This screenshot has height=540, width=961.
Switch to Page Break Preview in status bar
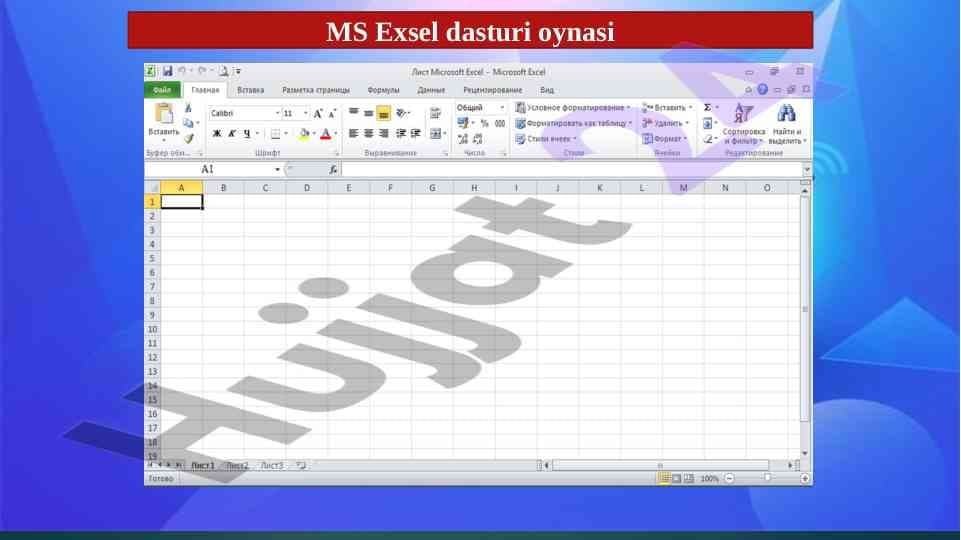pyautogui.click(x=689, y=478)
